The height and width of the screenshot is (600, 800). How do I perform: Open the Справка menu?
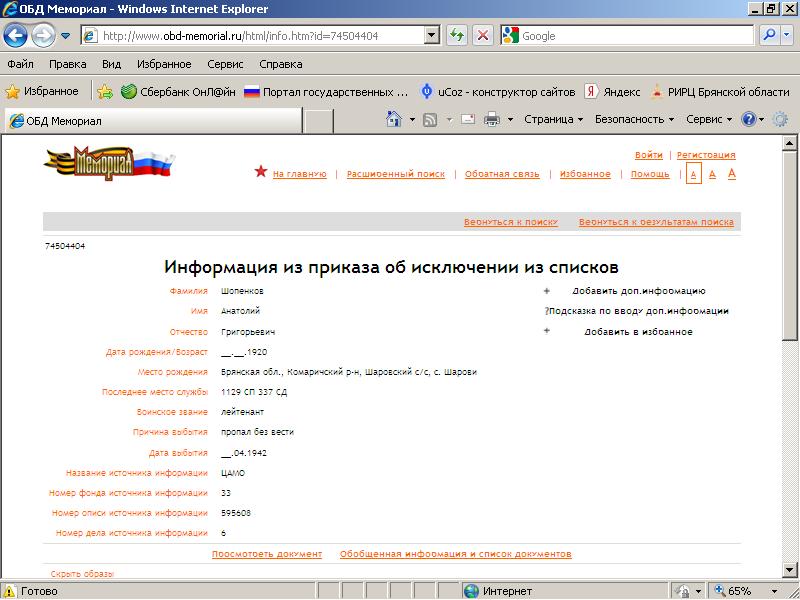click(280, 64)
